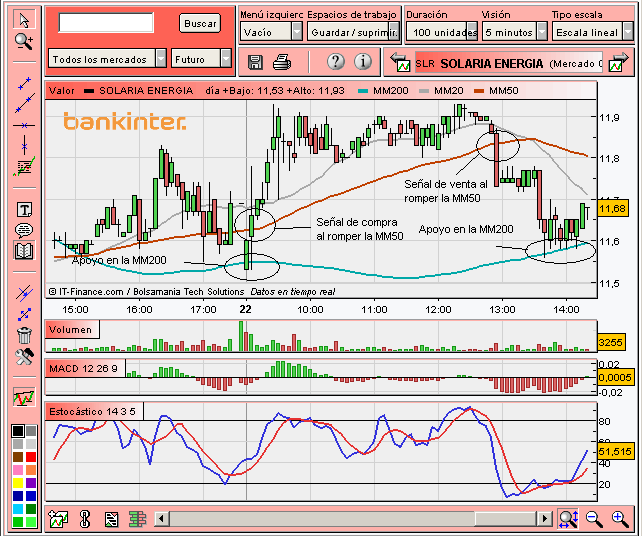Click the floppy disk save icon
This screenshot has height=539, width=642.
[x=255, y=62]
